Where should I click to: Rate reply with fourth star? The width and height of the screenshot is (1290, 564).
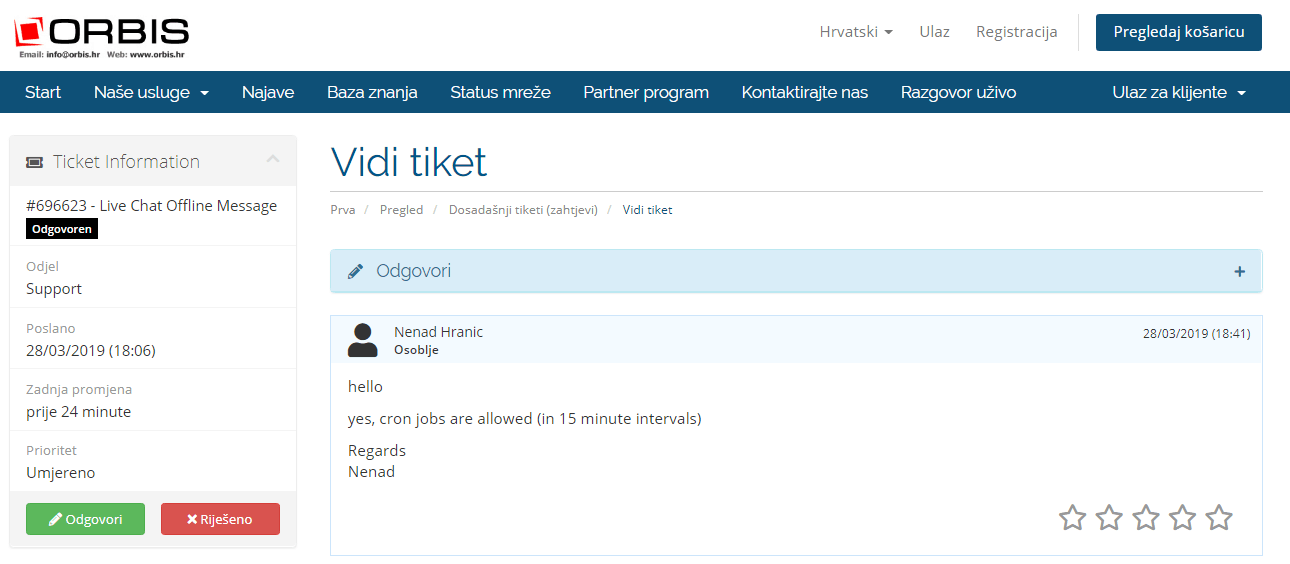[1182, 518]
